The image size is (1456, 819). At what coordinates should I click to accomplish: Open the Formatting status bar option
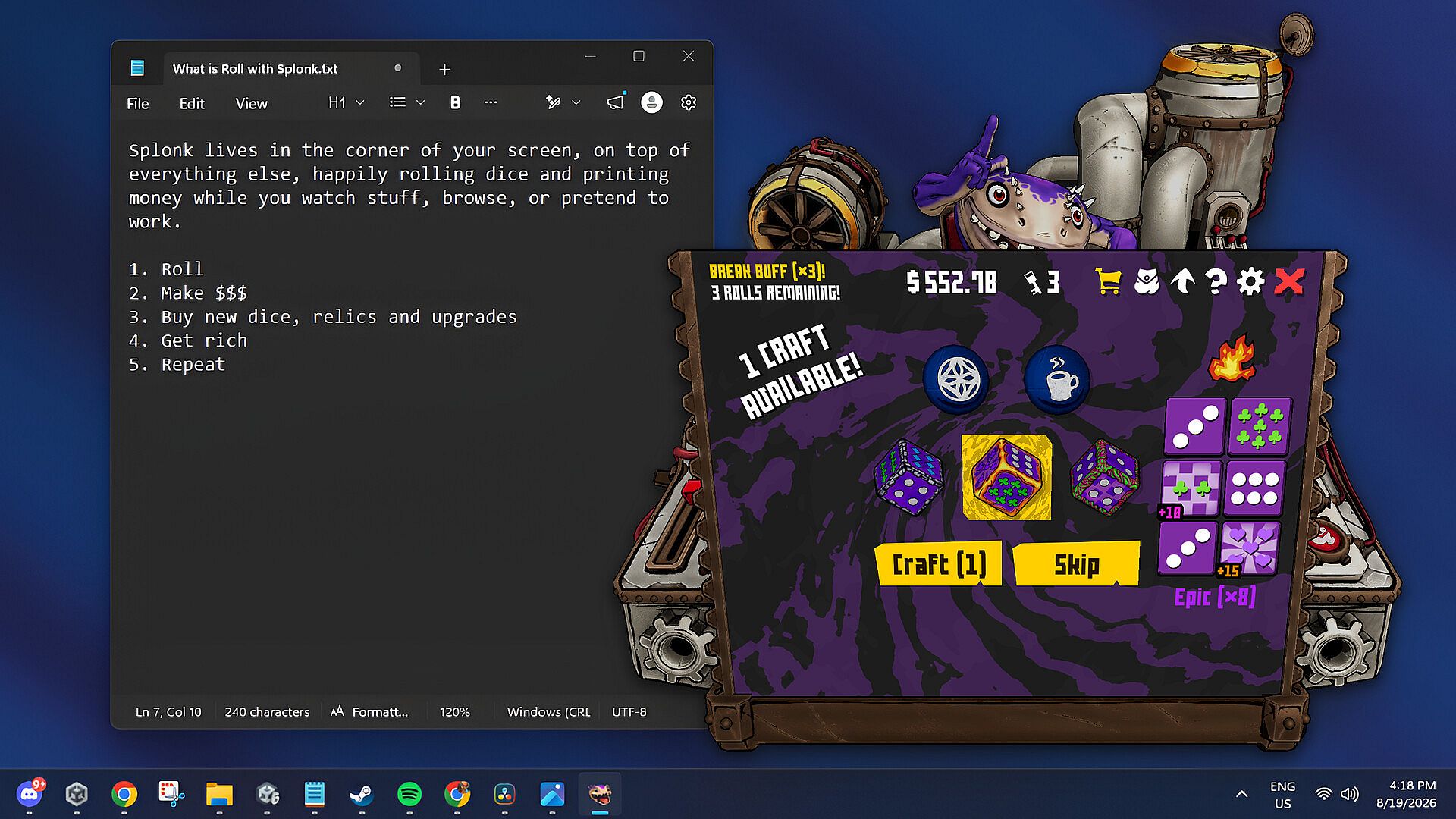[369, 712]
